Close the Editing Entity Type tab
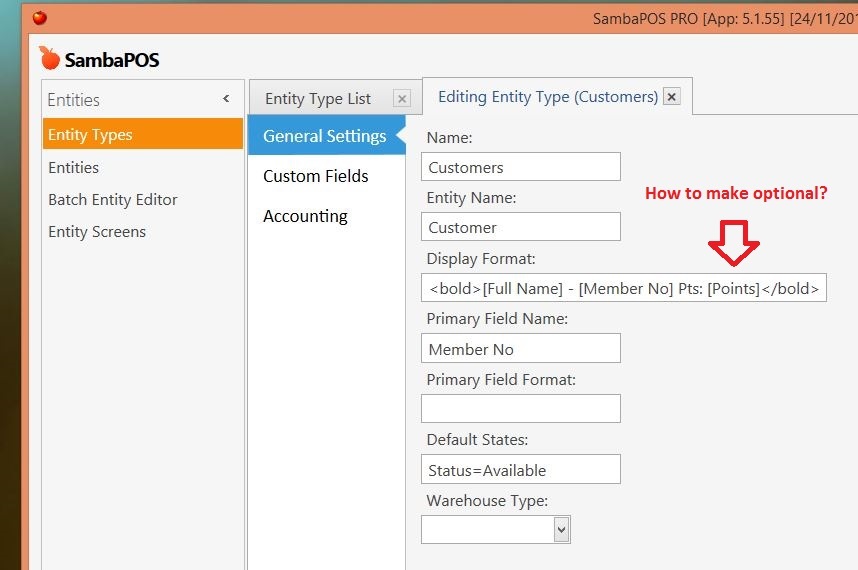 click(x=672, y=96)
